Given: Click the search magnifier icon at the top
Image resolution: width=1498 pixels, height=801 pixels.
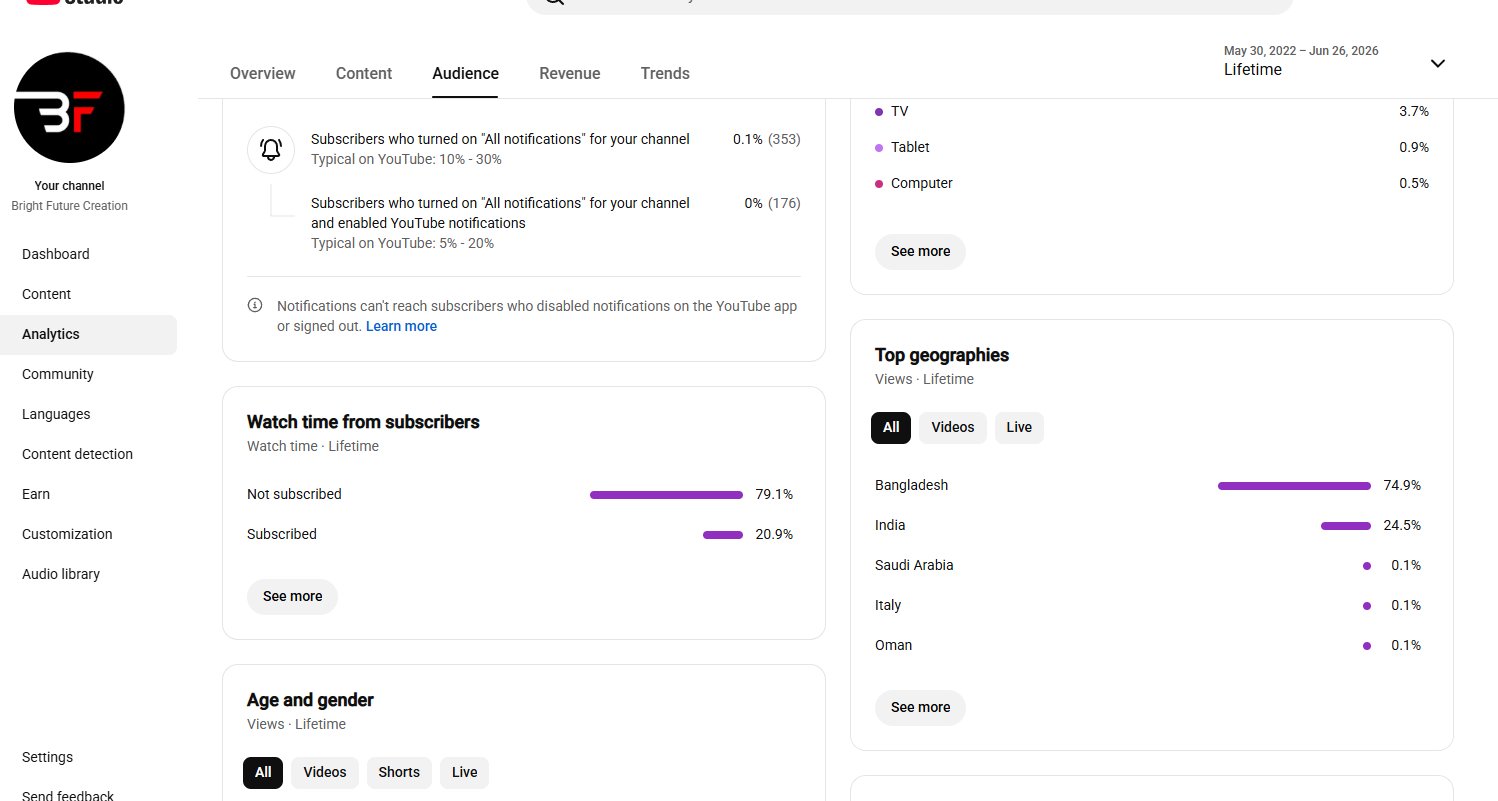Looking at the screenshot, I should click(x=555, y=1).
